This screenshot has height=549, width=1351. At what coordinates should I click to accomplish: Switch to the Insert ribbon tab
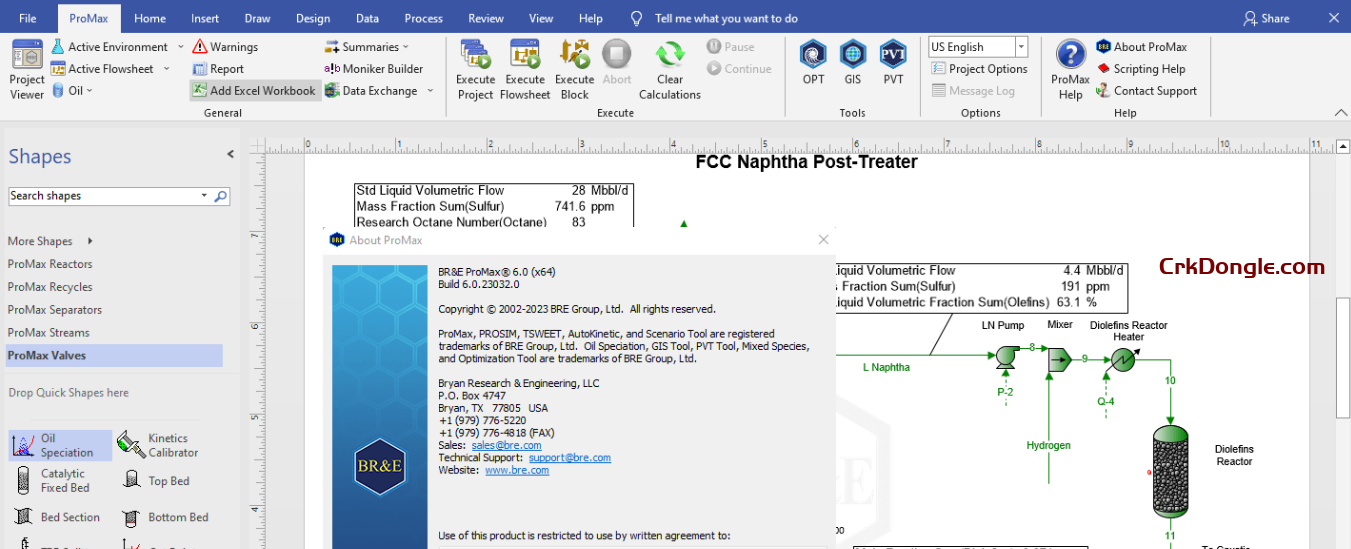click(x=205, y=18)
